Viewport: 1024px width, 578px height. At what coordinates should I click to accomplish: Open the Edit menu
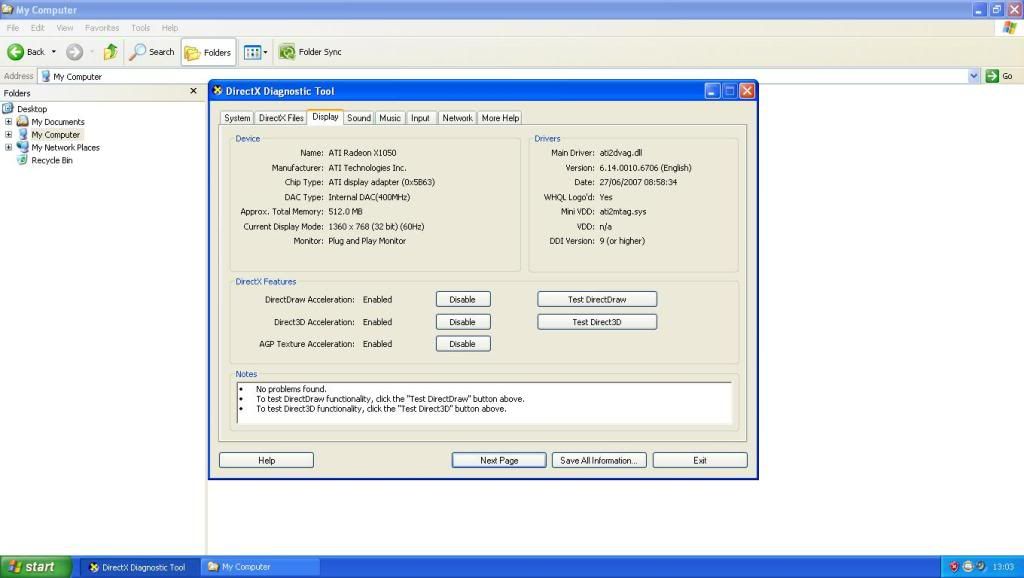point(37,28)
